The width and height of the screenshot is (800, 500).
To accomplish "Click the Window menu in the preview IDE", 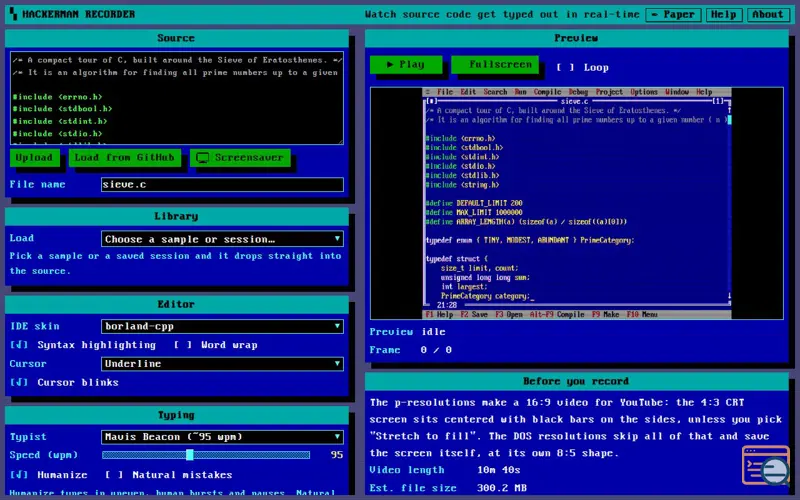I will pos(677,92).
